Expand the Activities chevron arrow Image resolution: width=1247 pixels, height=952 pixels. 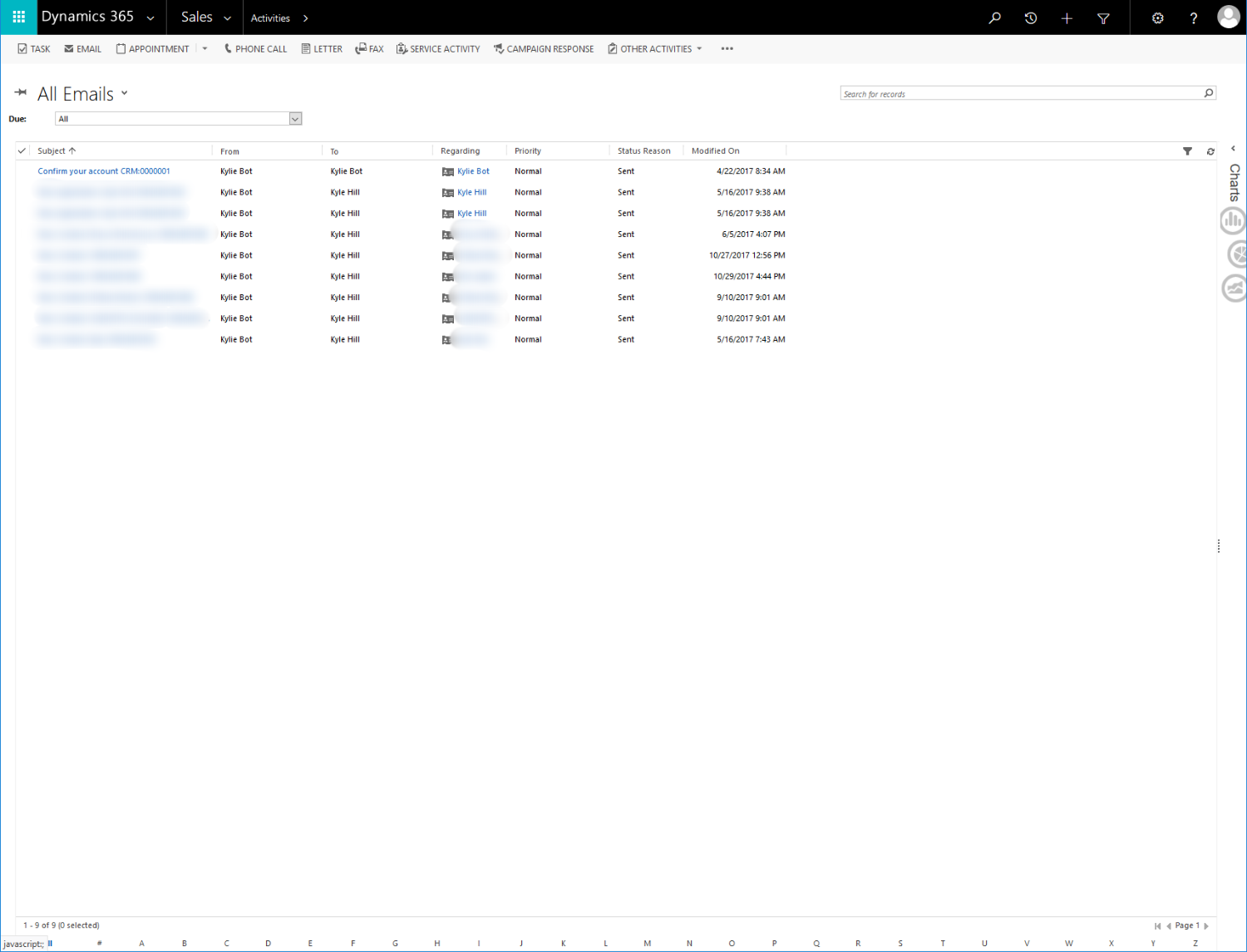305,17
